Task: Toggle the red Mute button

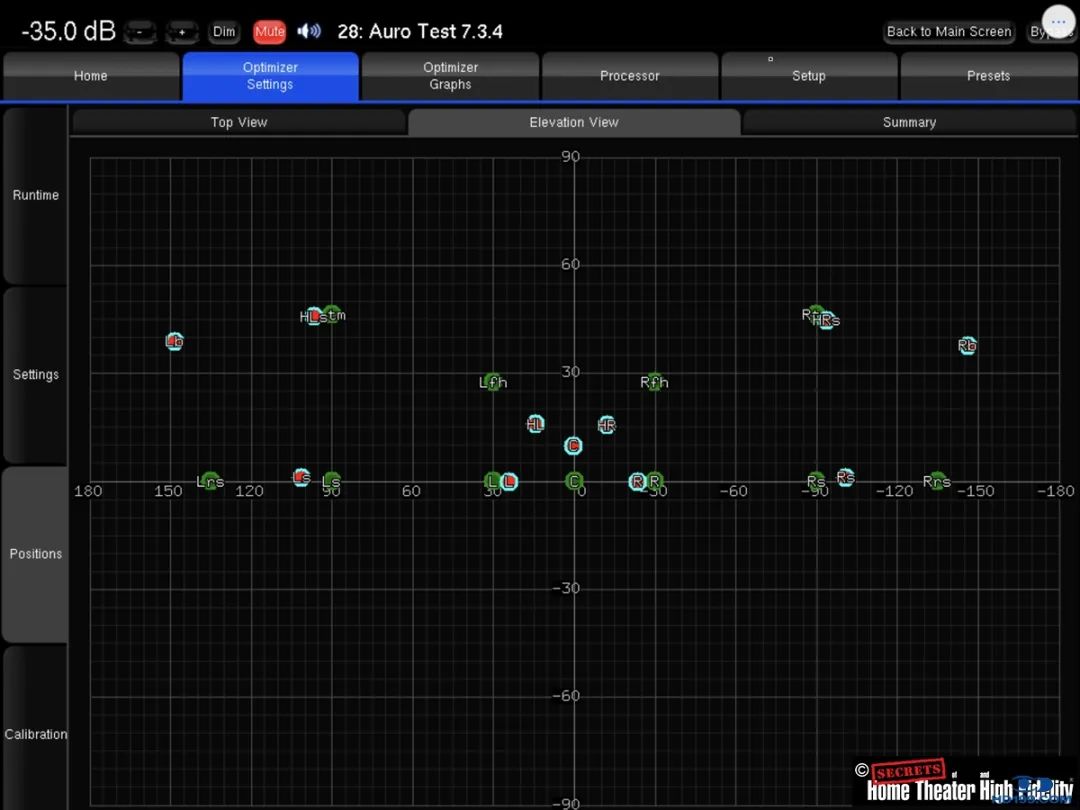Action: pos(269,32)
